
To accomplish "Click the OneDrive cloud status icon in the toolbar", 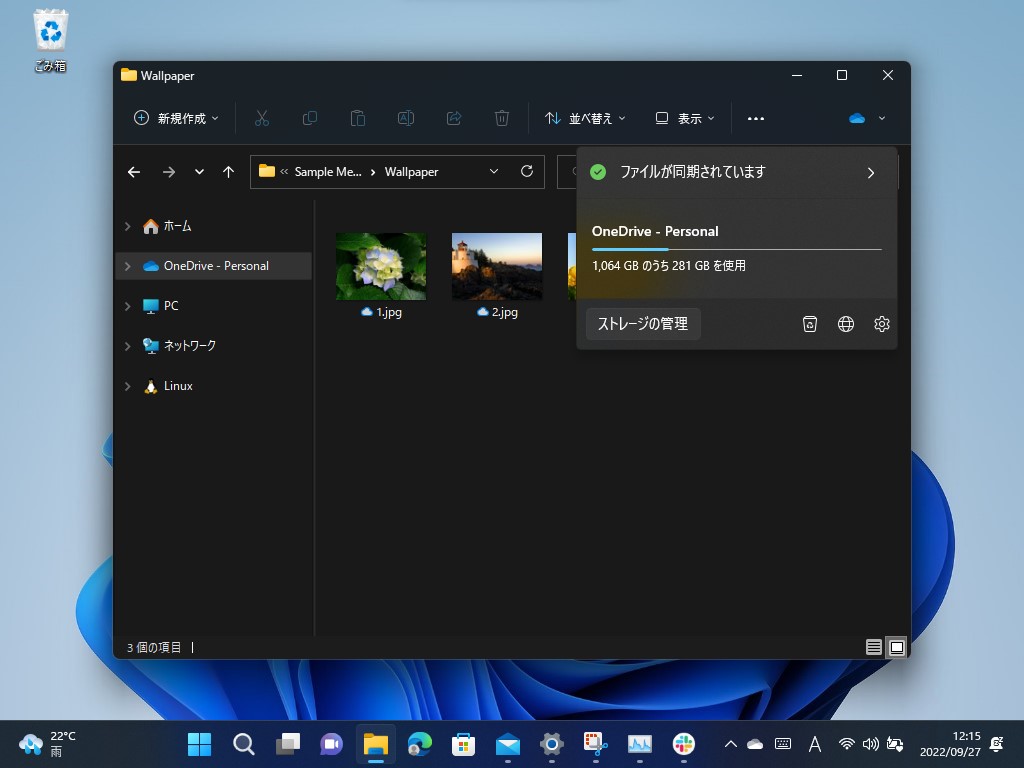I will (x=857, y=118).
